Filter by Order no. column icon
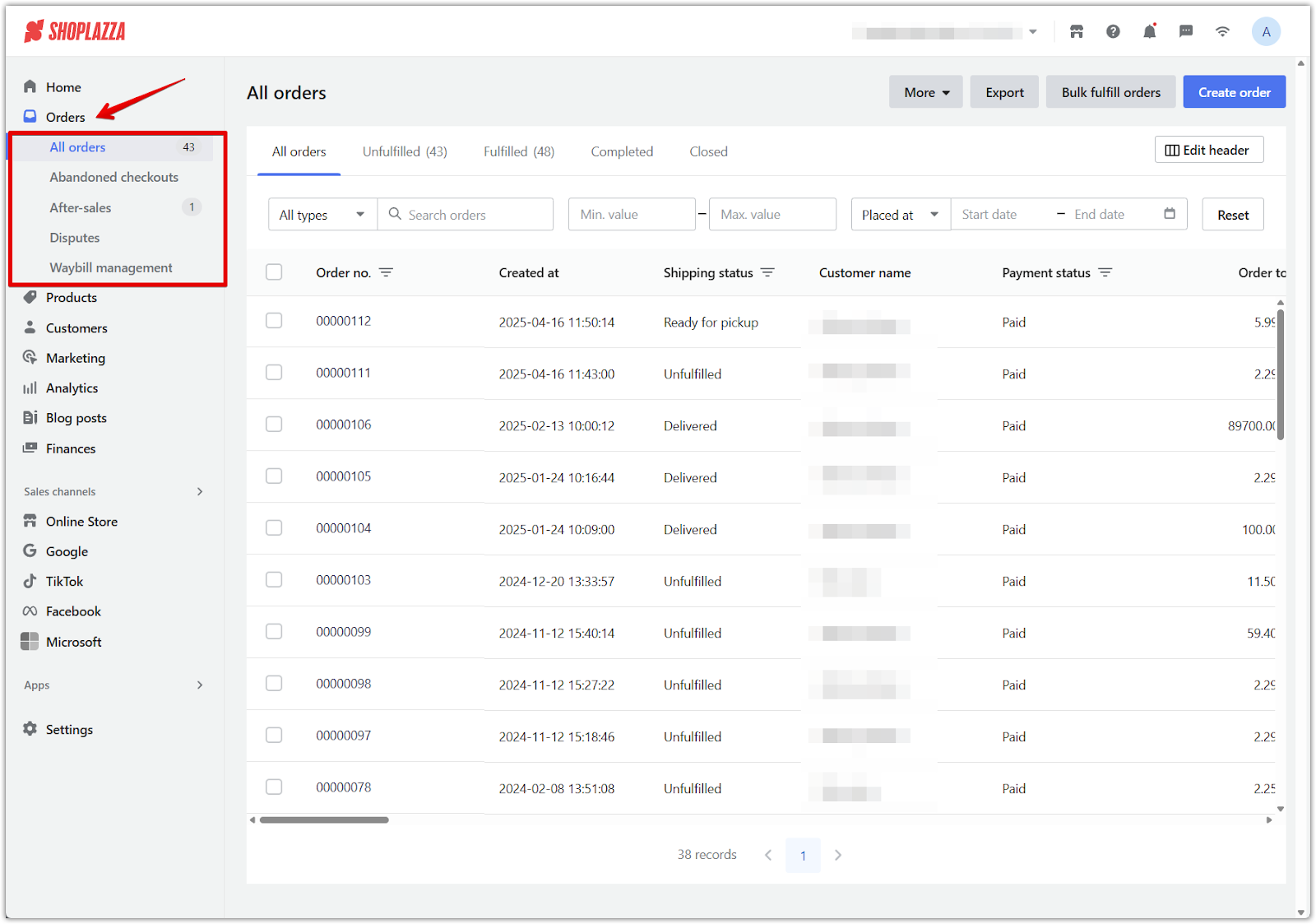The image size is (1316, 924). point(386,272)
